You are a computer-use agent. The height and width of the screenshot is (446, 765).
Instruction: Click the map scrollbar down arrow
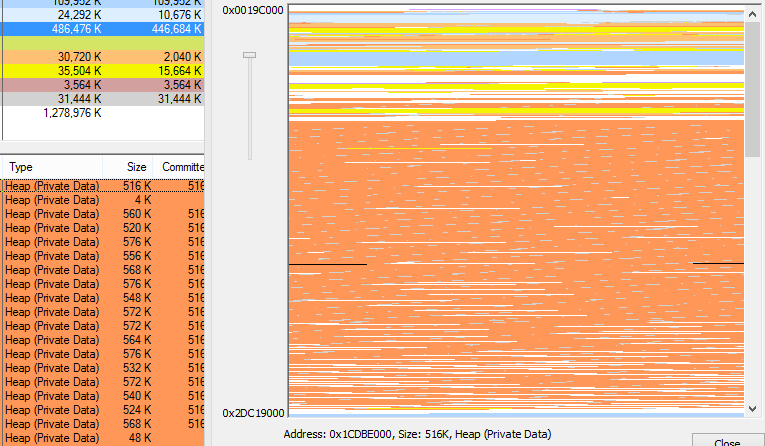753,408
